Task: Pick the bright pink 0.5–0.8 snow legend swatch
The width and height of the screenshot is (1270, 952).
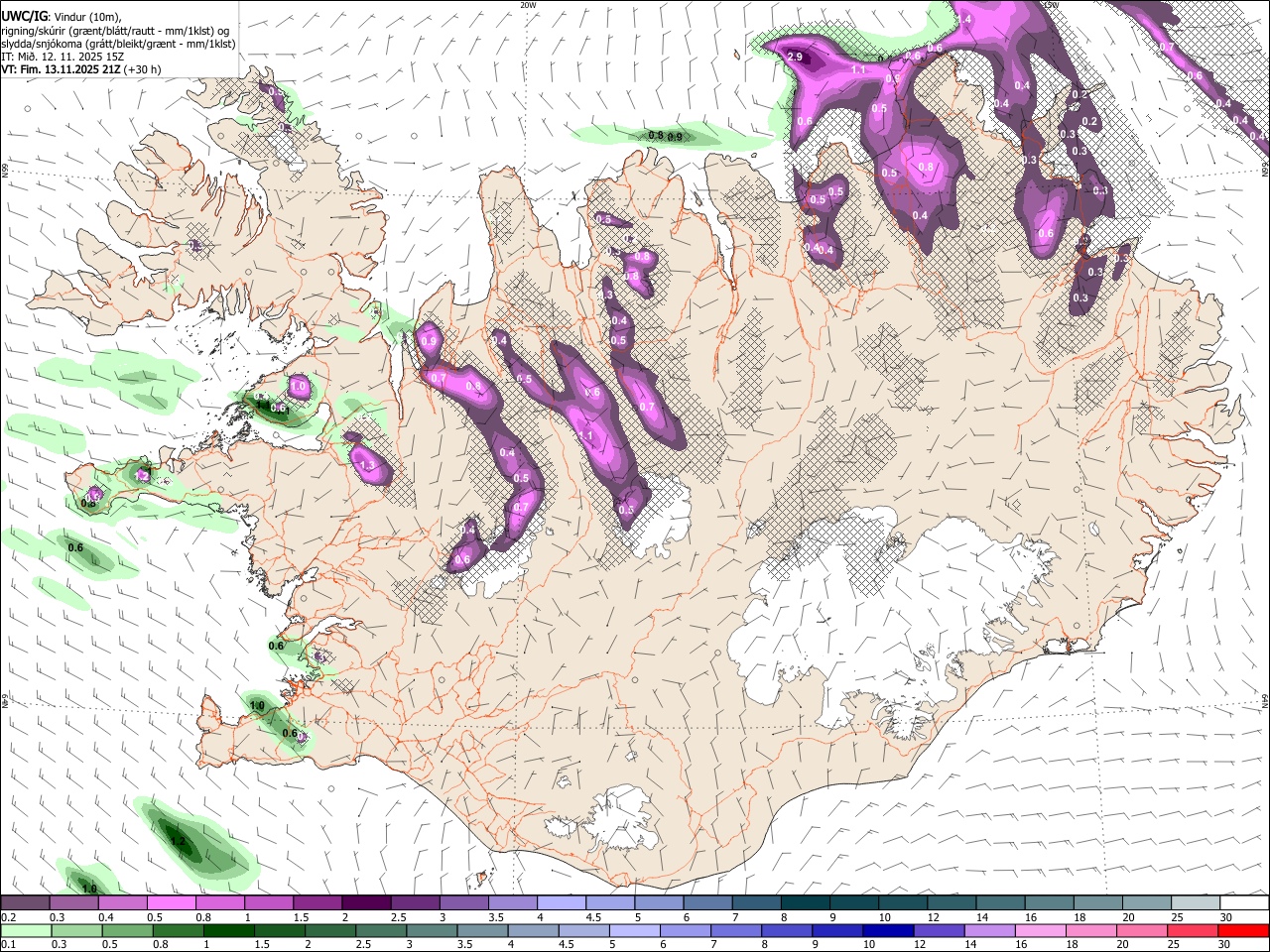Action: click(171, 903)
